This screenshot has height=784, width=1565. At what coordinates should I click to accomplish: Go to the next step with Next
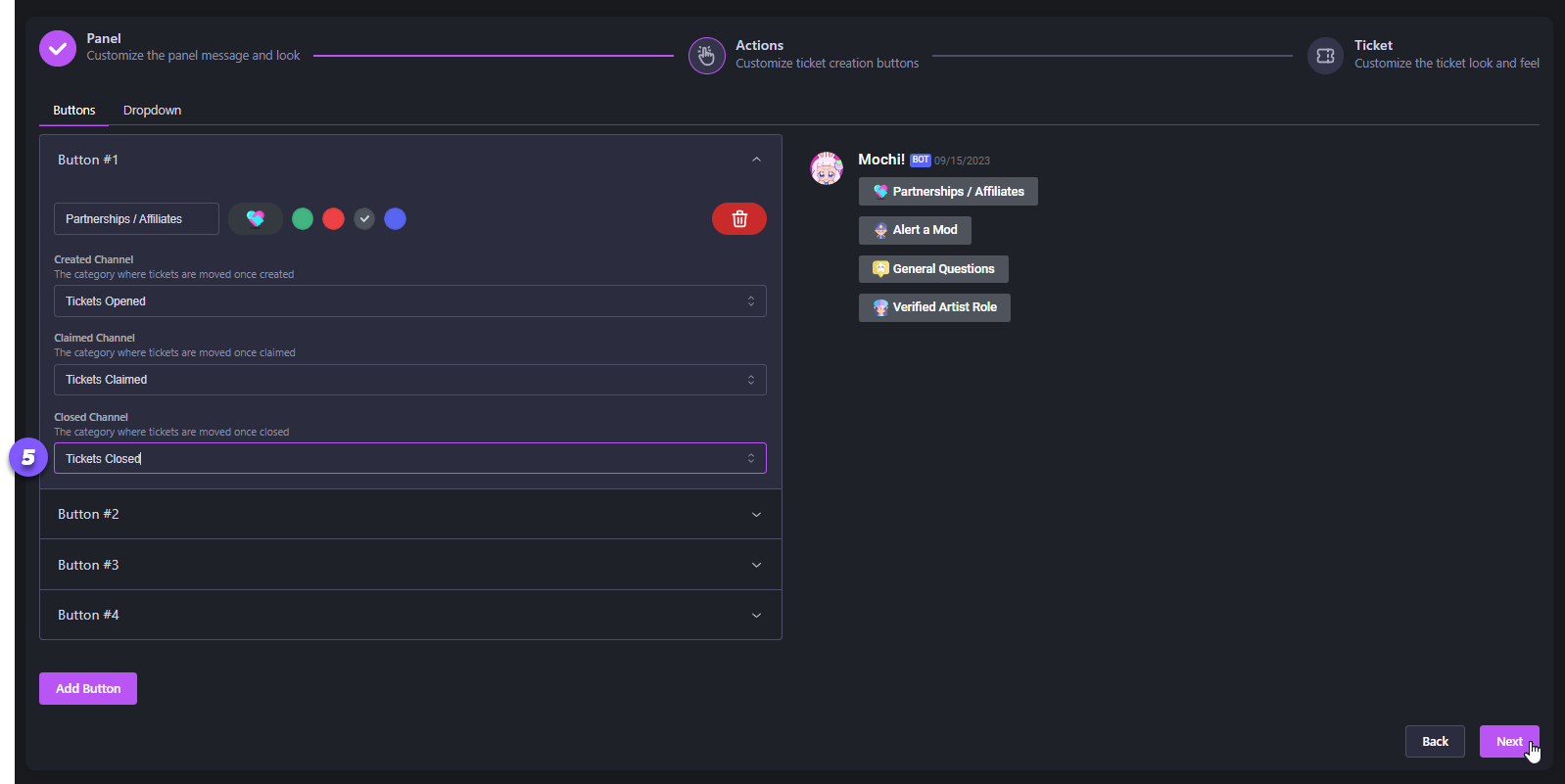pyautogui.click(x=1508, y=741)
